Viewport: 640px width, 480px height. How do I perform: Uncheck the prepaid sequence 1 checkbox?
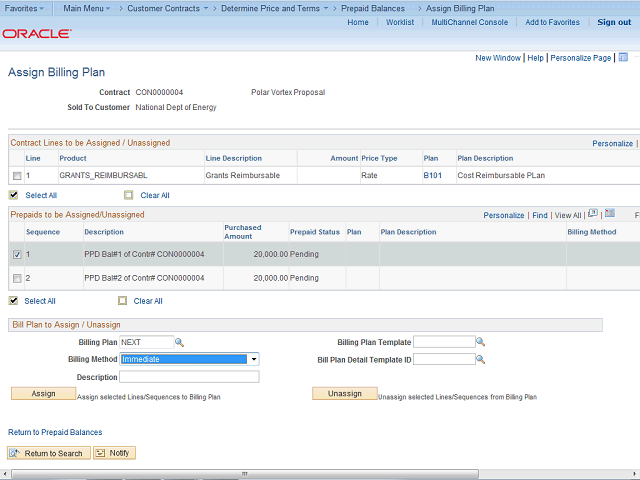(16, 255)
